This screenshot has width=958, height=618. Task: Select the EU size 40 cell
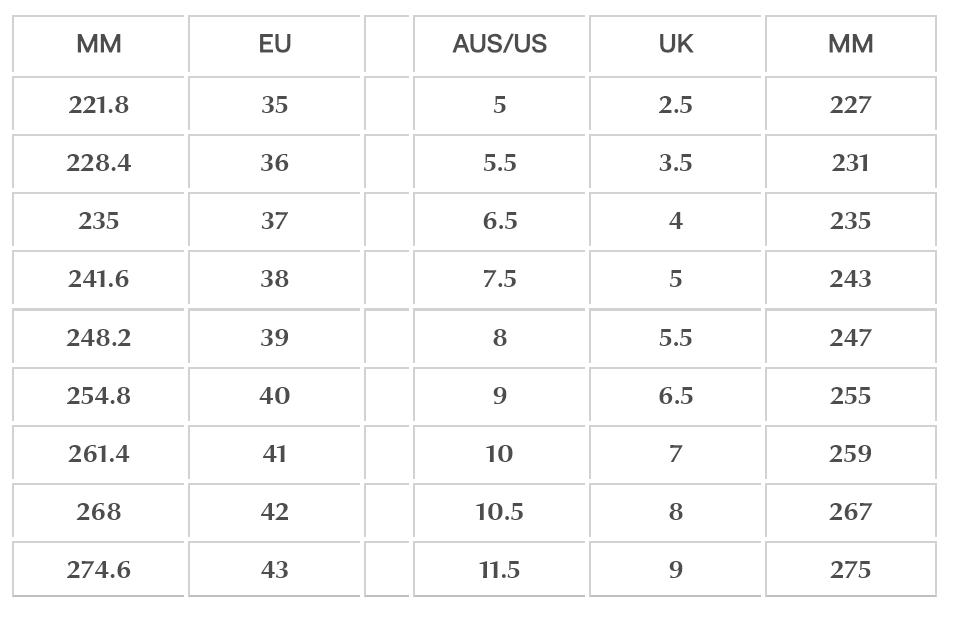coord(274,396)
